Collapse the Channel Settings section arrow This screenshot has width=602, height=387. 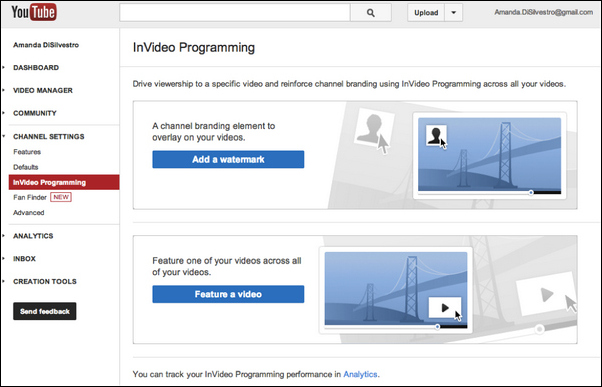4,136
